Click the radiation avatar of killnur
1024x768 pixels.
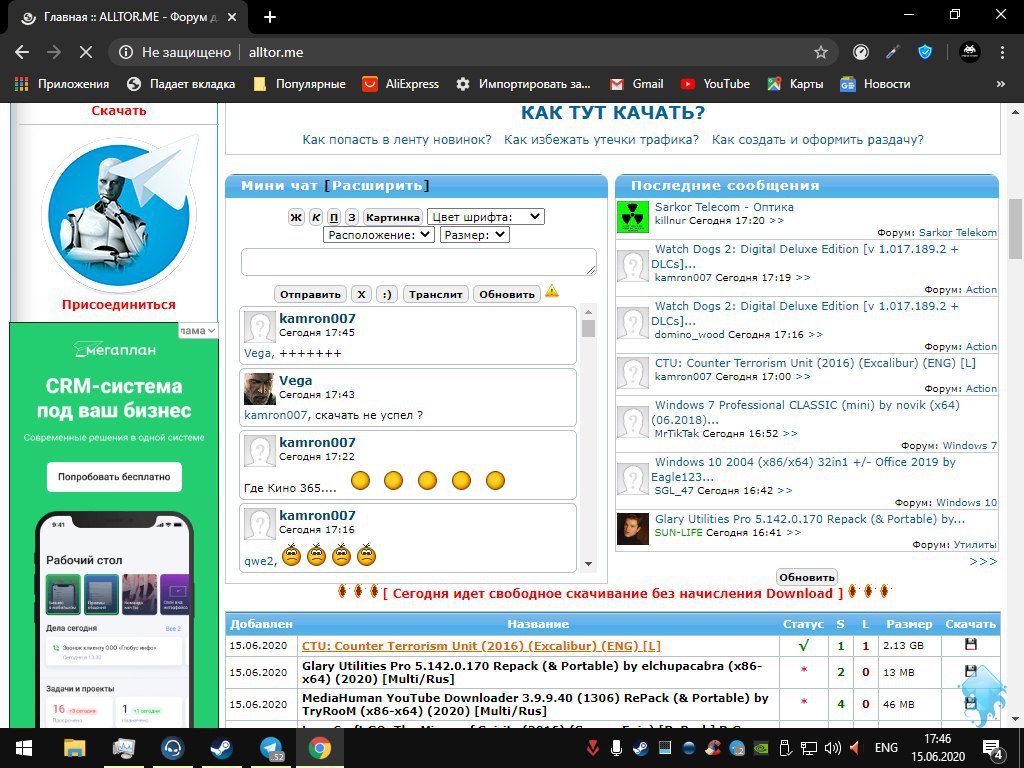pos(633,217)
